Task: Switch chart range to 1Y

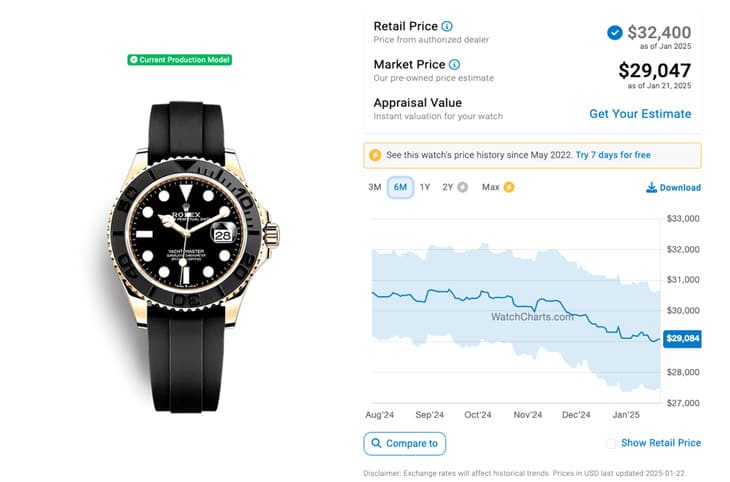Action: point(425,187)
